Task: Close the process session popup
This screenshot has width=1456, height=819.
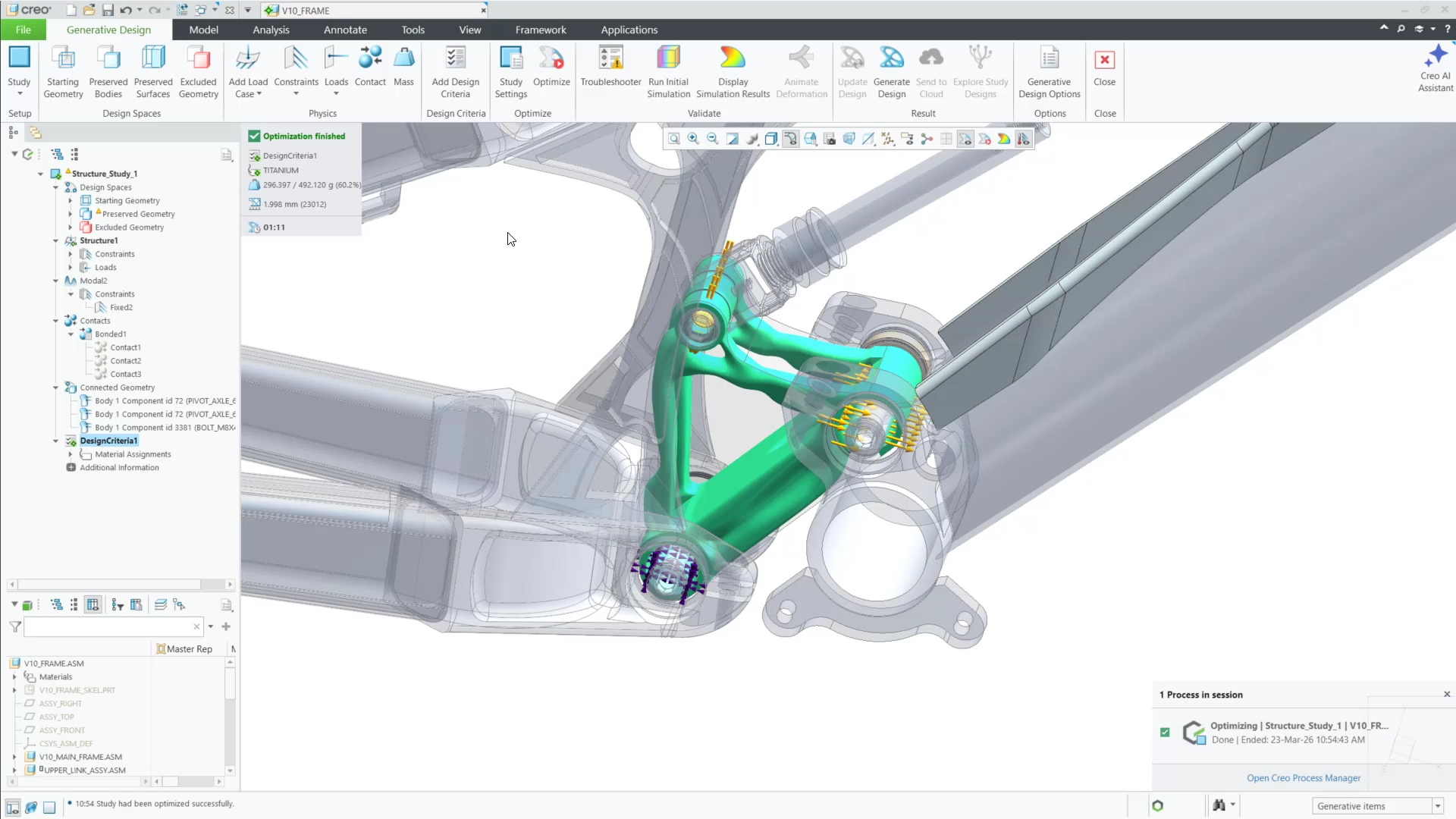Action: [1447, 694]
